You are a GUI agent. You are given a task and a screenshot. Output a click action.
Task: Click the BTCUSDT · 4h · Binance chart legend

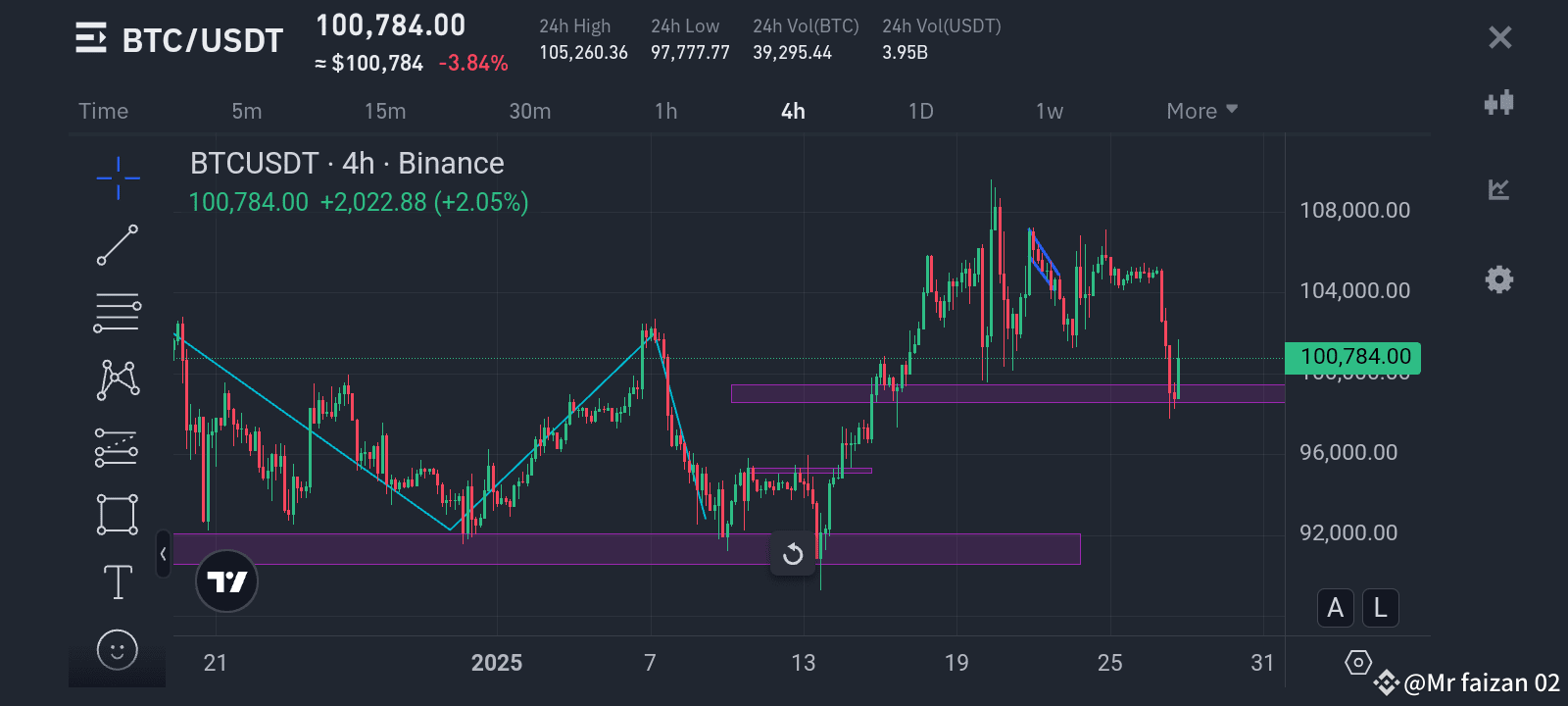(x=347, y=163)
